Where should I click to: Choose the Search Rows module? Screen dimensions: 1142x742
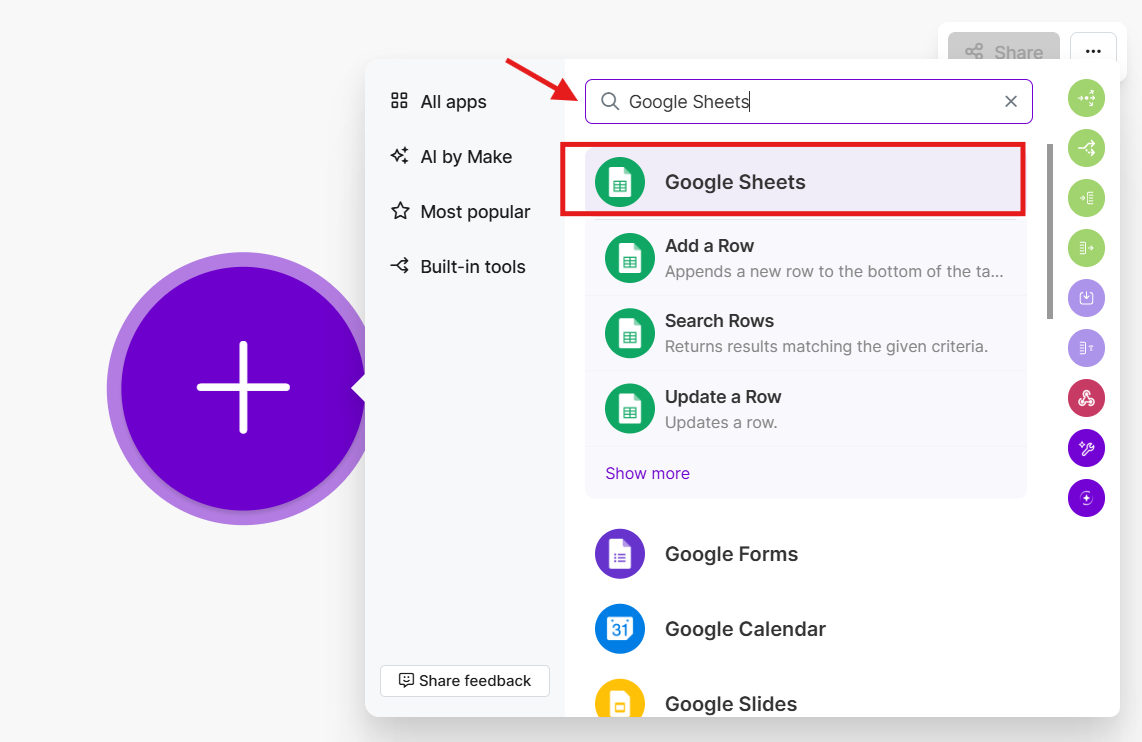click(x=806, y=333)
